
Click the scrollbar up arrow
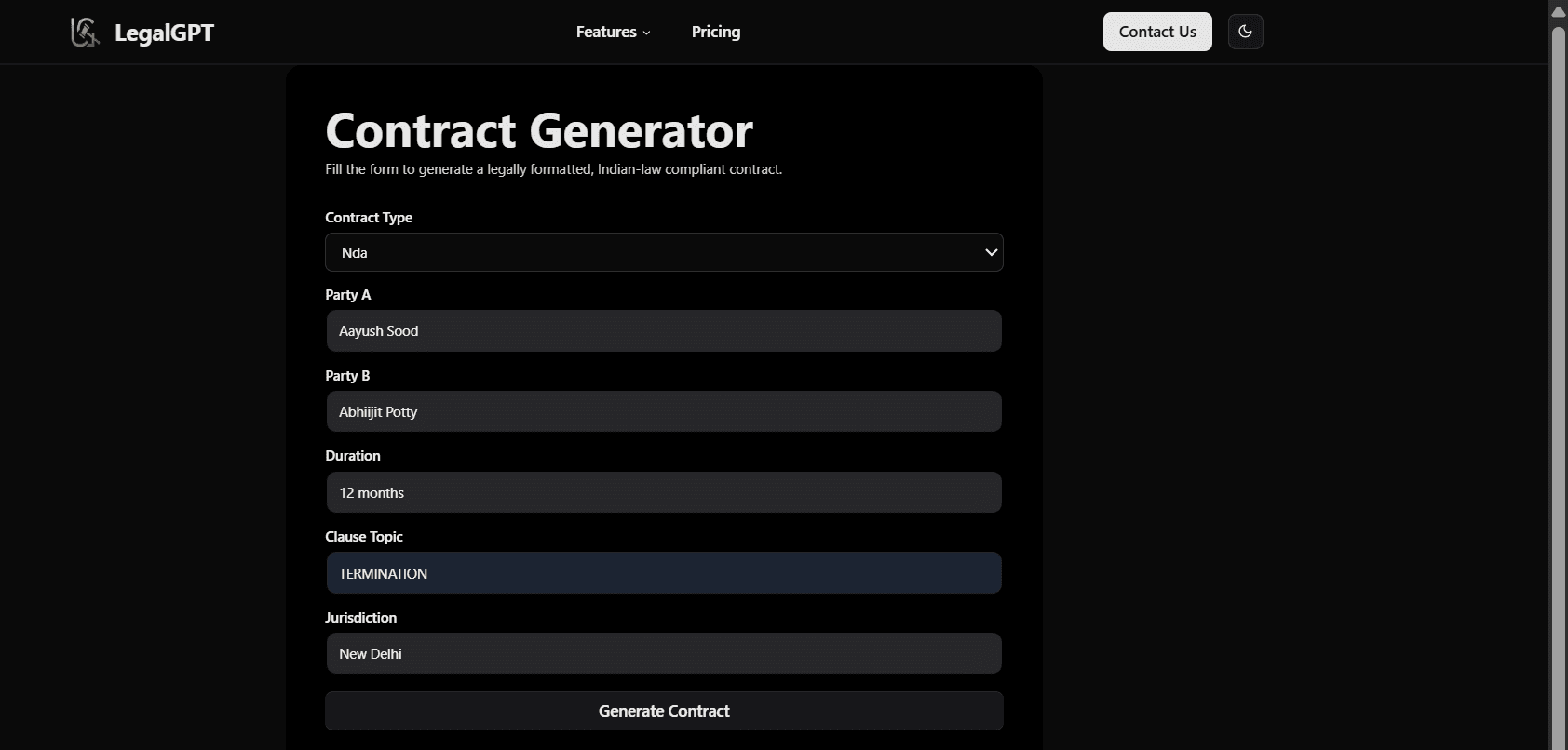pyautogui.click(x=1558, y=12)
